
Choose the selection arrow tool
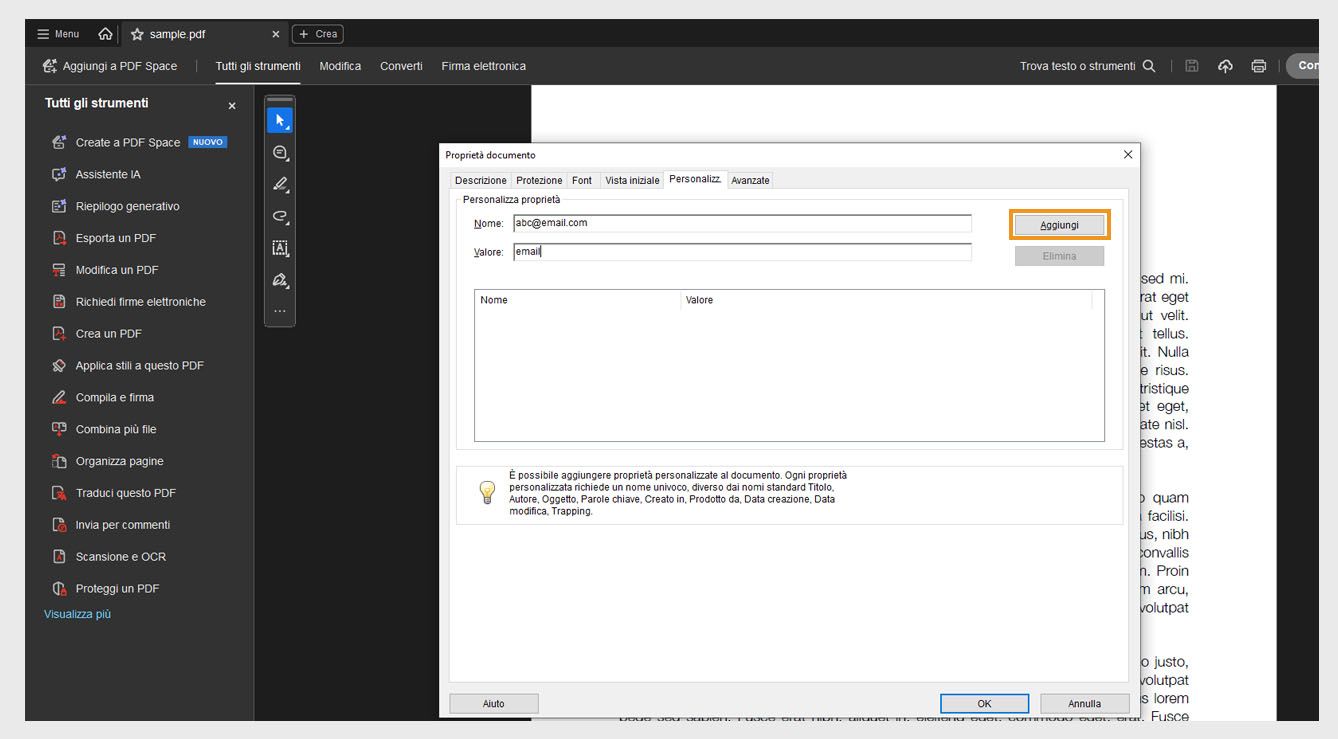(280, 121)
